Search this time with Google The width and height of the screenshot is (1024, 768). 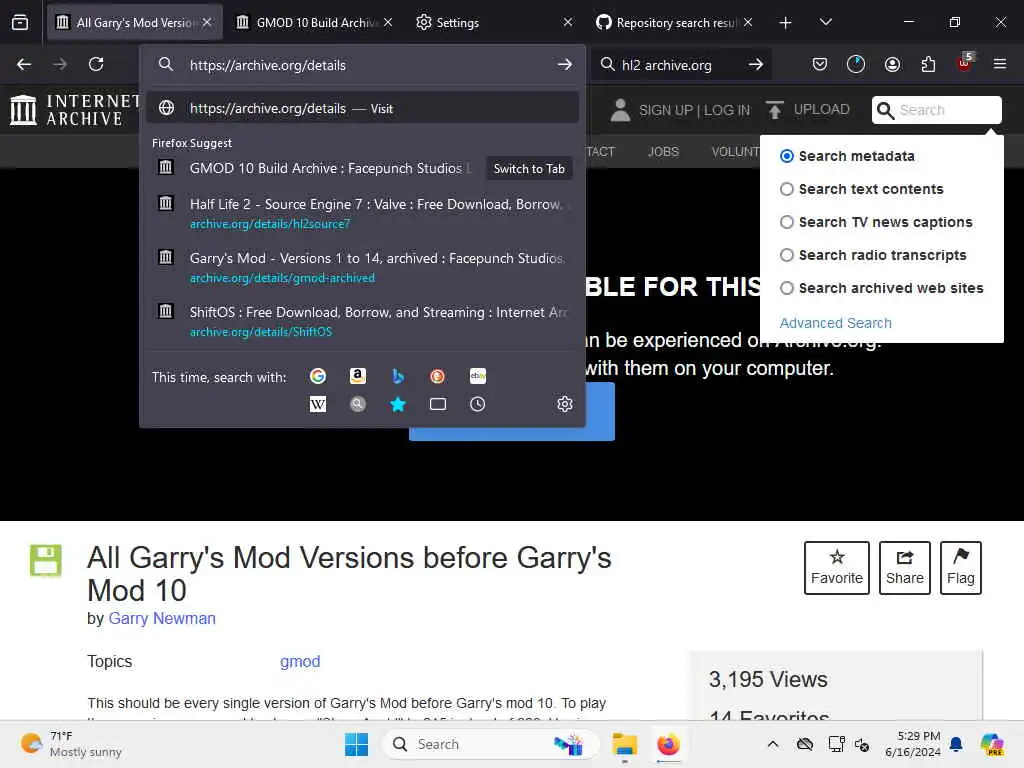(x=318, y=376)
